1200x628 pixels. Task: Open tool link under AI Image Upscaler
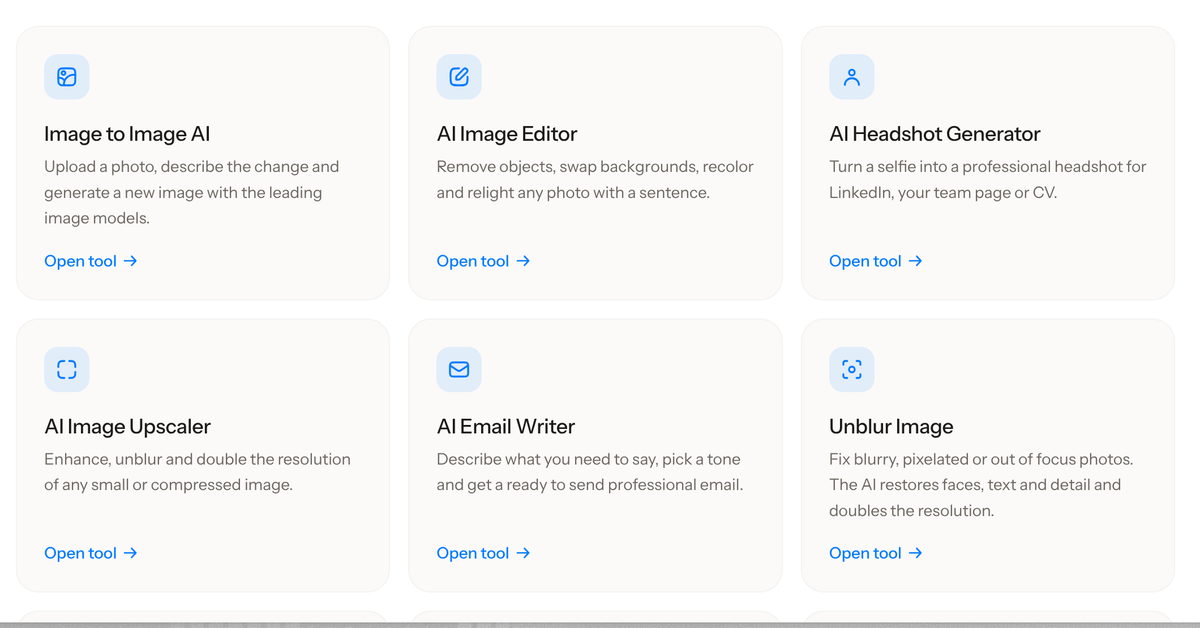tap(91, 553)
